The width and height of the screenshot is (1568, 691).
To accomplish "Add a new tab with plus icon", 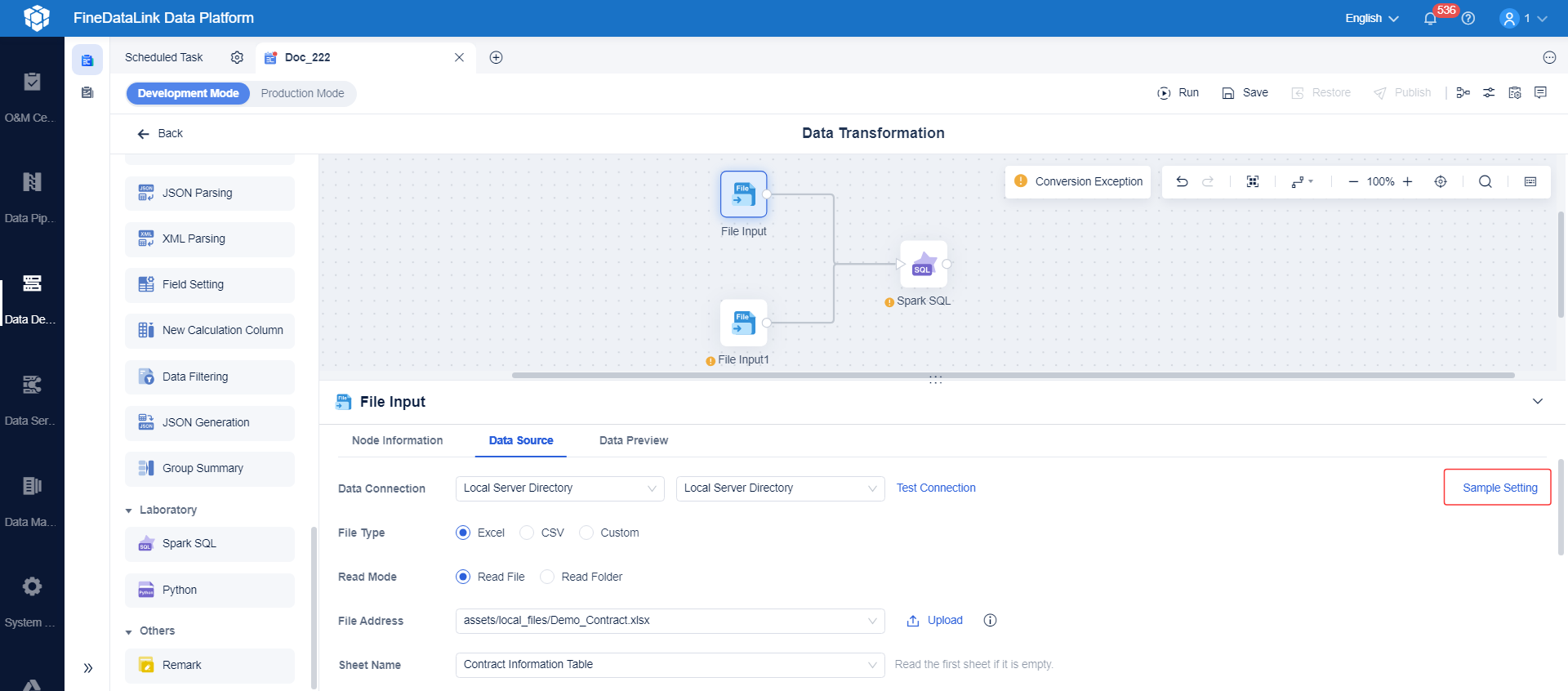I will coord(496,57).
